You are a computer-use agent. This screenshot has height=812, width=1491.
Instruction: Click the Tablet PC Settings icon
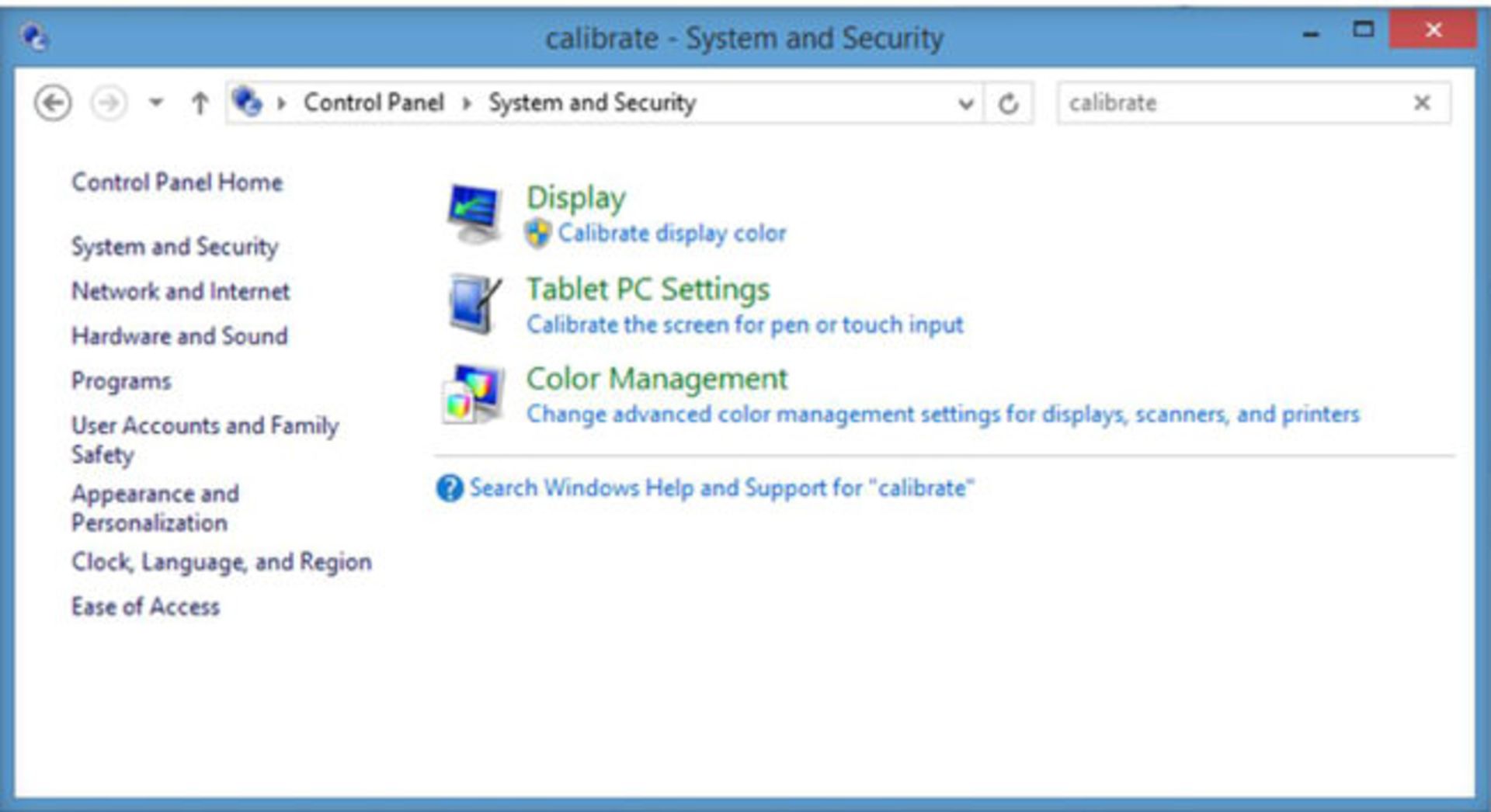[x=474, y=304]
